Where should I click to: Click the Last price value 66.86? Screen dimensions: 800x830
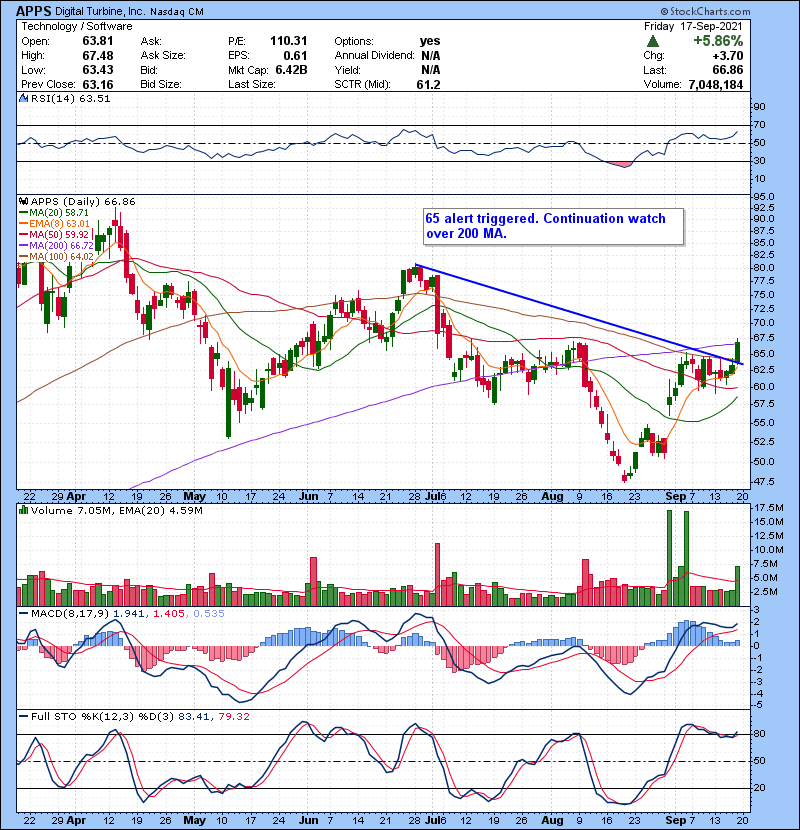727,70
